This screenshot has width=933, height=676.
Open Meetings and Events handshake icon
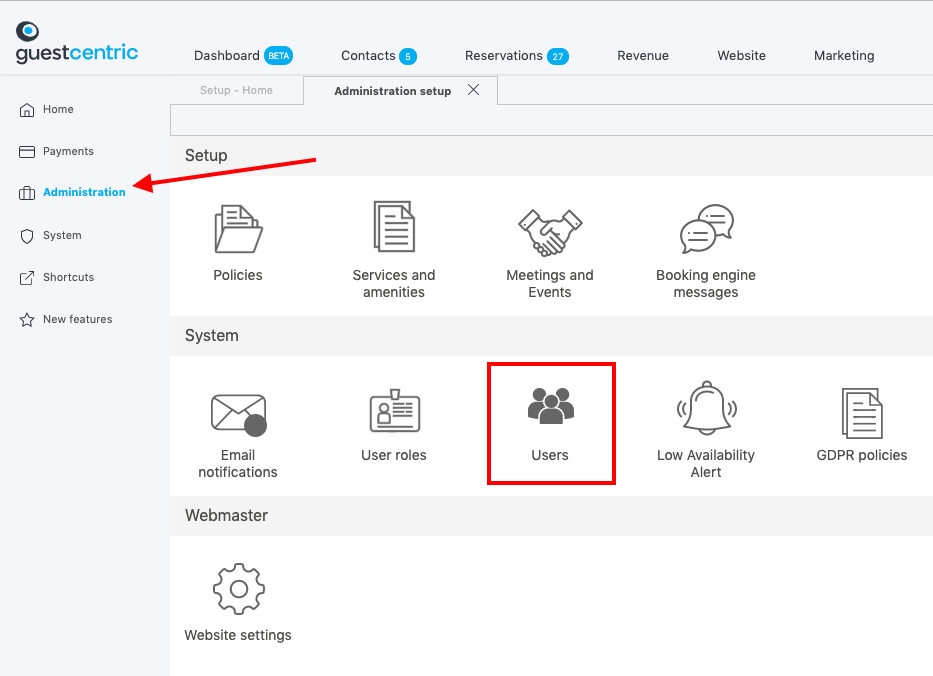[550, 233]
